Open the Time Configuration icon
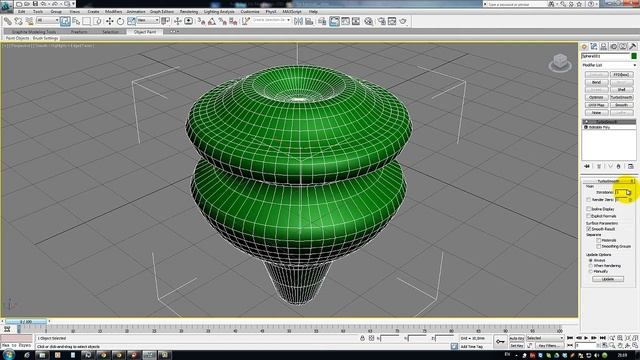Image resolution: width=640 pixels, height=360 pixels. coord(604,345)
